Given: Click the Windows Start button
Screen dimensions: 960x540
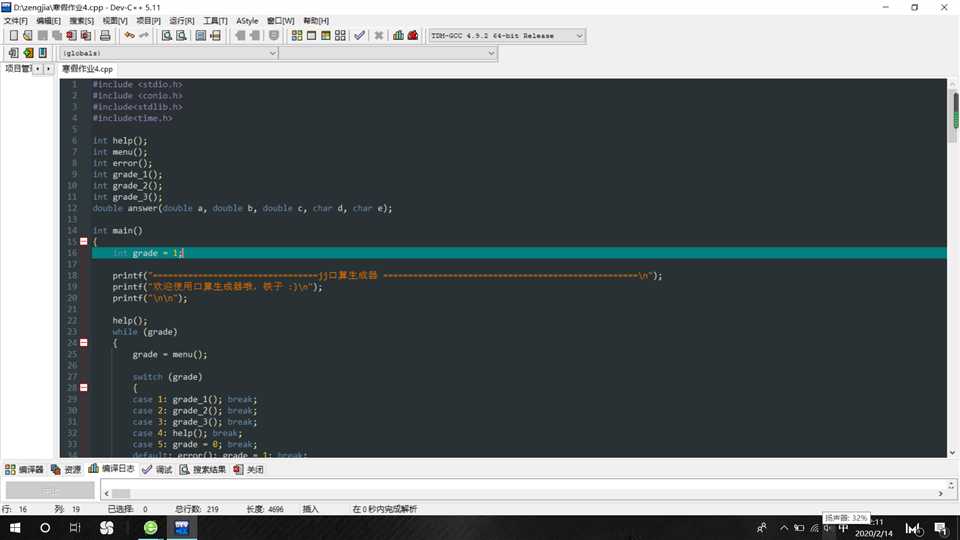Looking at the screenshot, I should (15, 528).
